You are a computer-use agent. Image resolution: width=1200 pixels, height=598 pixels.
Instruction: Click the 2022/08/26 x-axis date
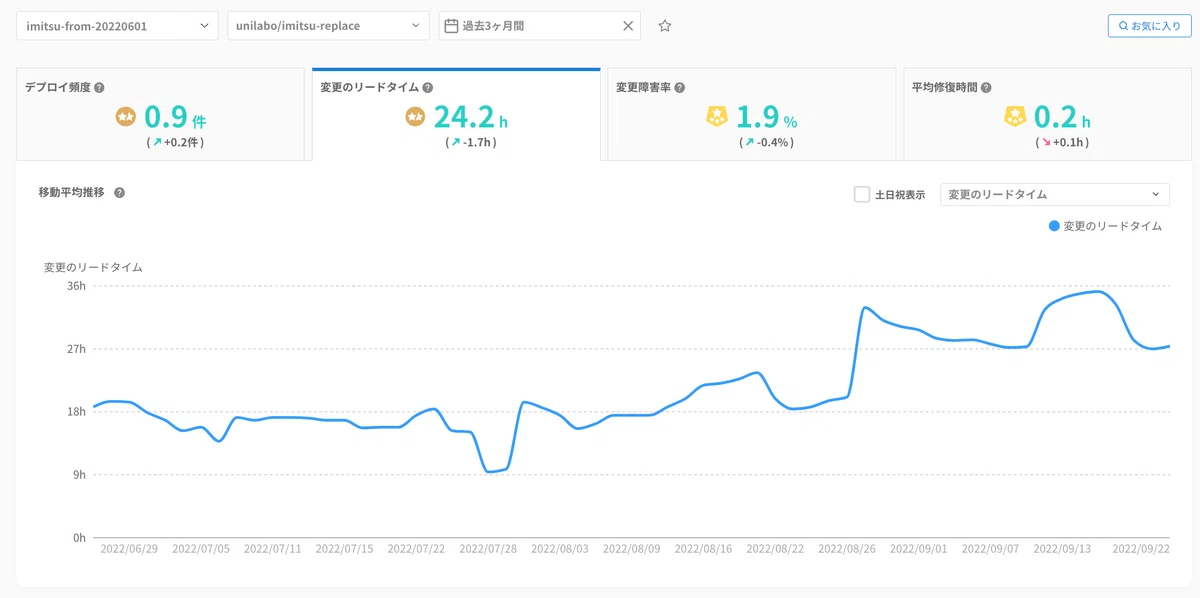847,548
